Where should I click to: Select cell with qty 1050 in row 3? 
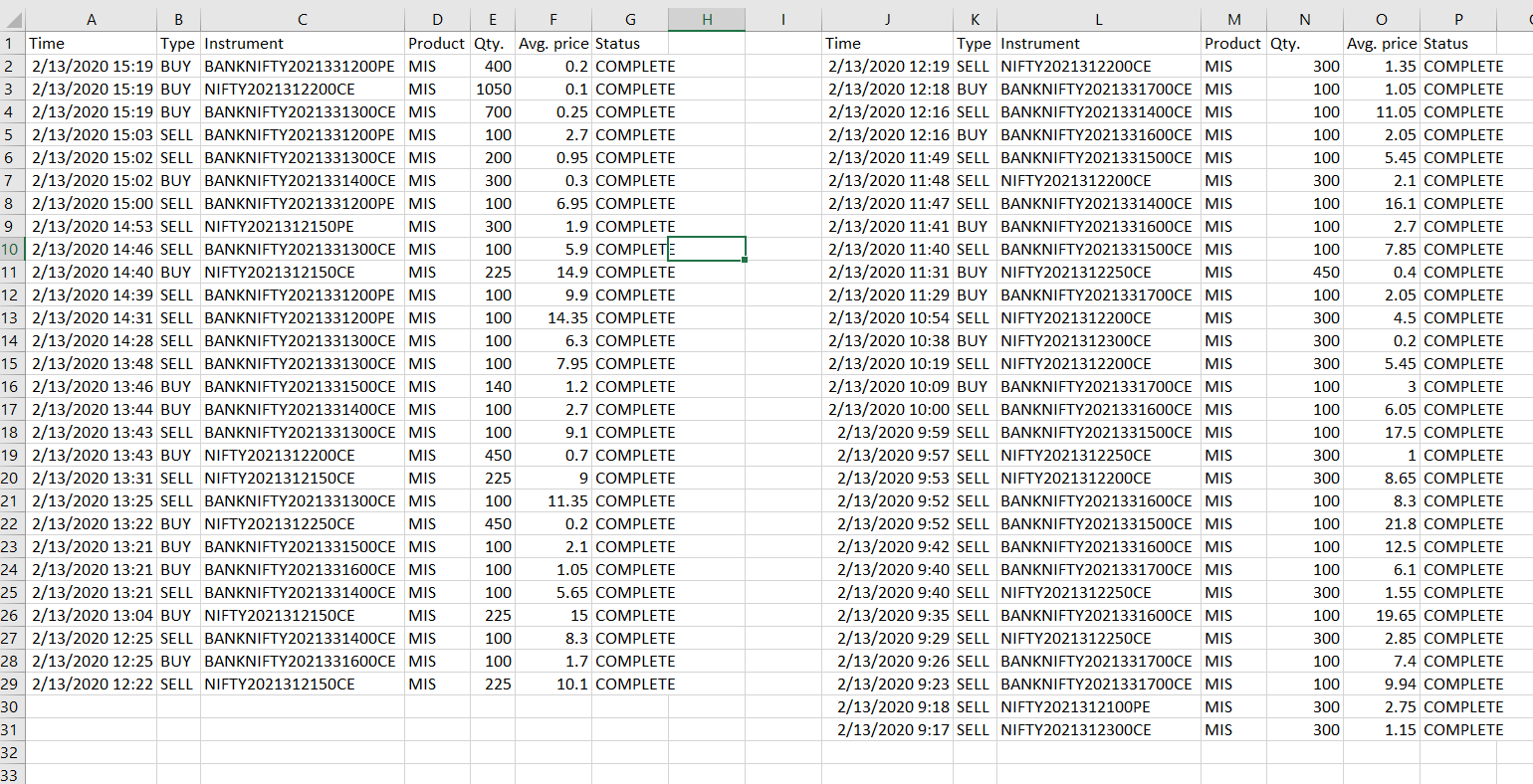click(493, 89)
